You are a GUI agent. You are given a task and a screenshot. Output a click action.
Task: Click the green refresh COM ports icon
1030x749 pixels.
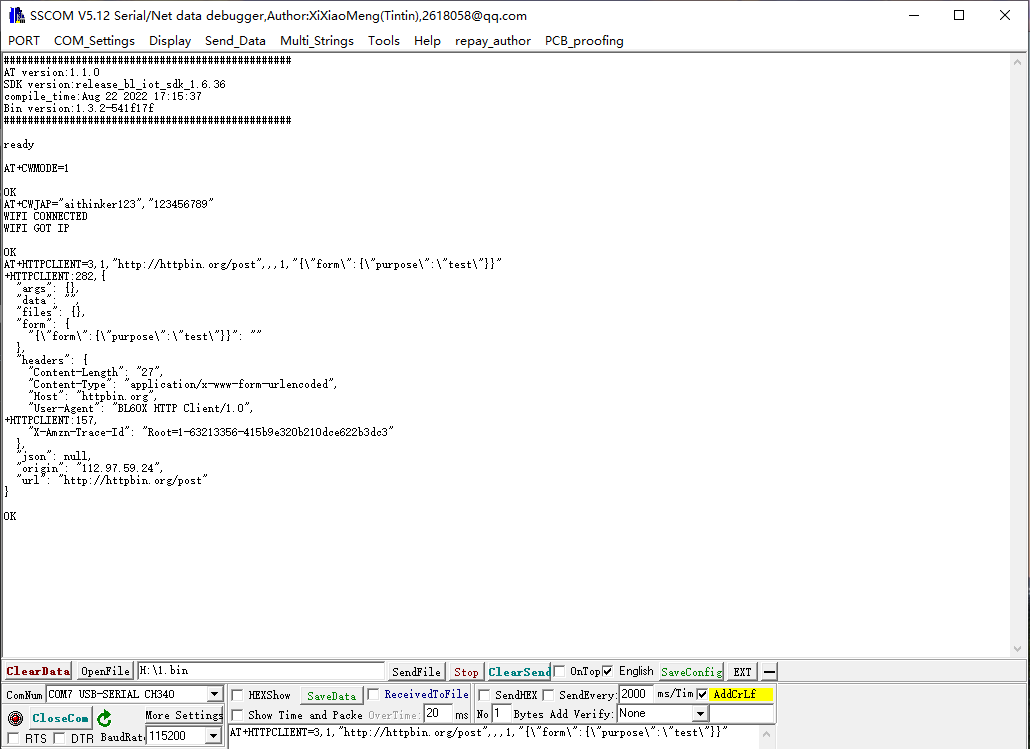[104, 717]
